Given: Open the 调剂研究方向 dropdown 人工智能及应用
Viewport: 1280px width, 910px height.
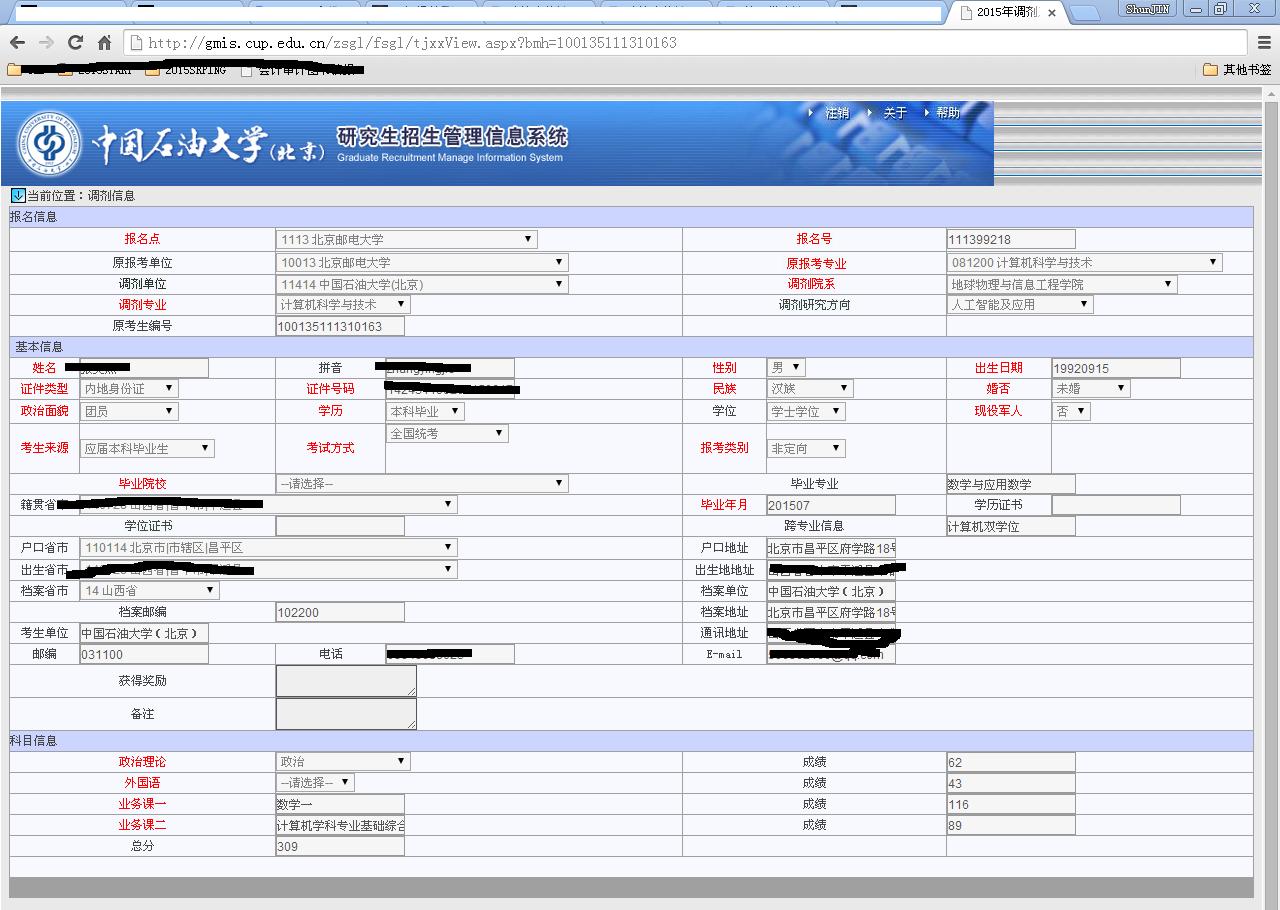Looking at the screenshot, I should coord(1020,304).
